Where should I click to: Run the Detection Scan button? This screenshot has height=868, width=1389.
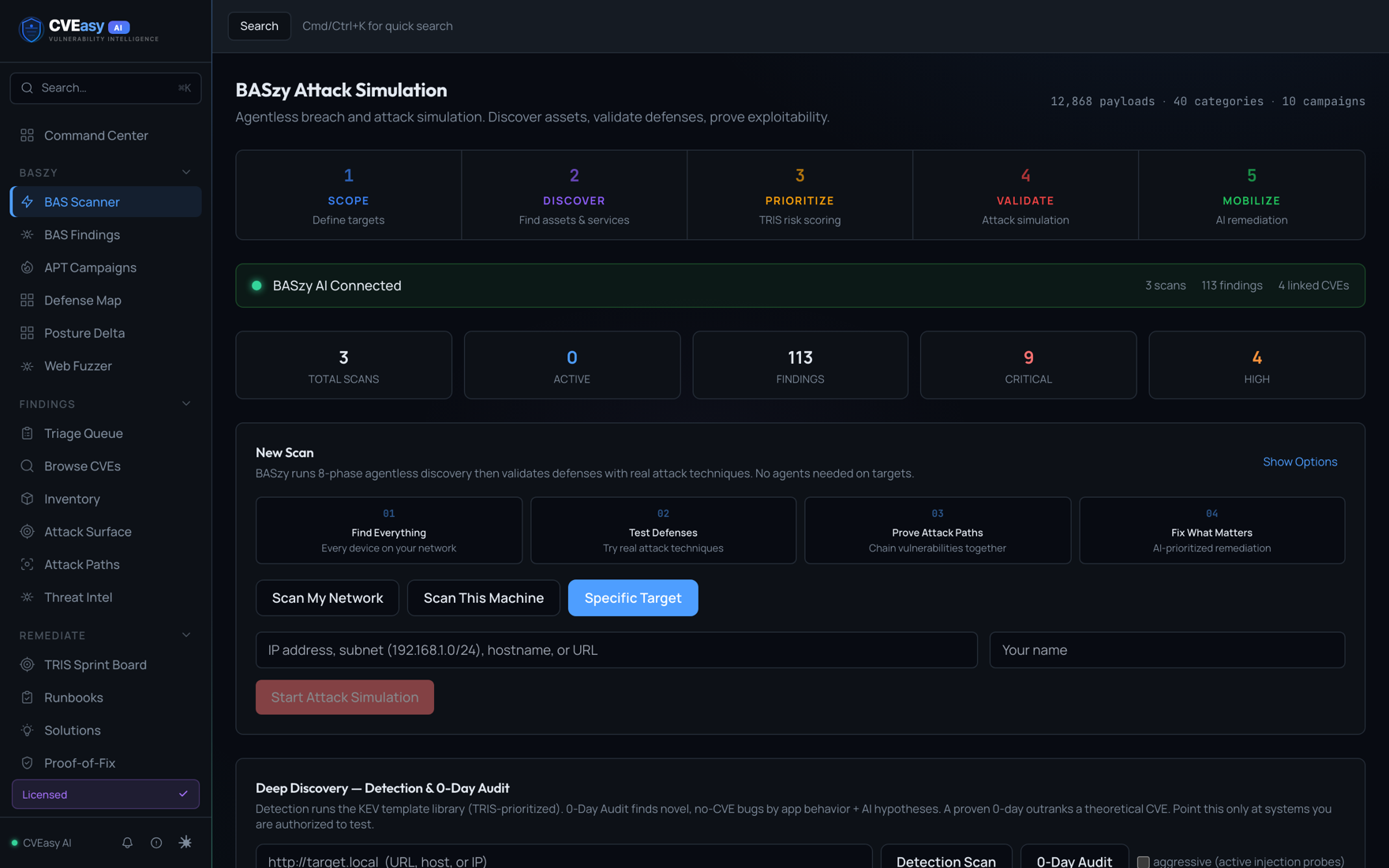(946, 857)
